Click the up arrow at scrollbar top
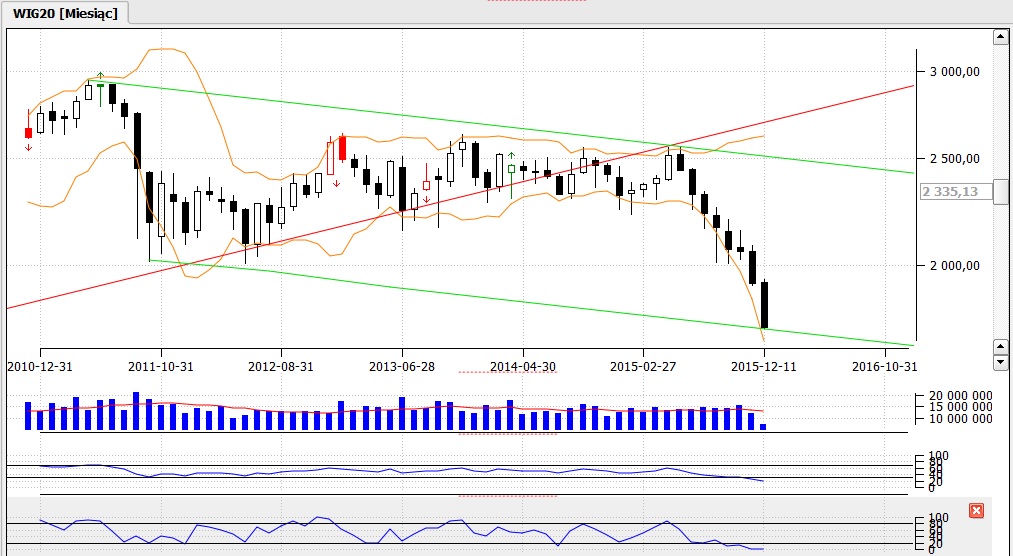This screenshot has height=556, width=1013. [x=1001, y=37]
